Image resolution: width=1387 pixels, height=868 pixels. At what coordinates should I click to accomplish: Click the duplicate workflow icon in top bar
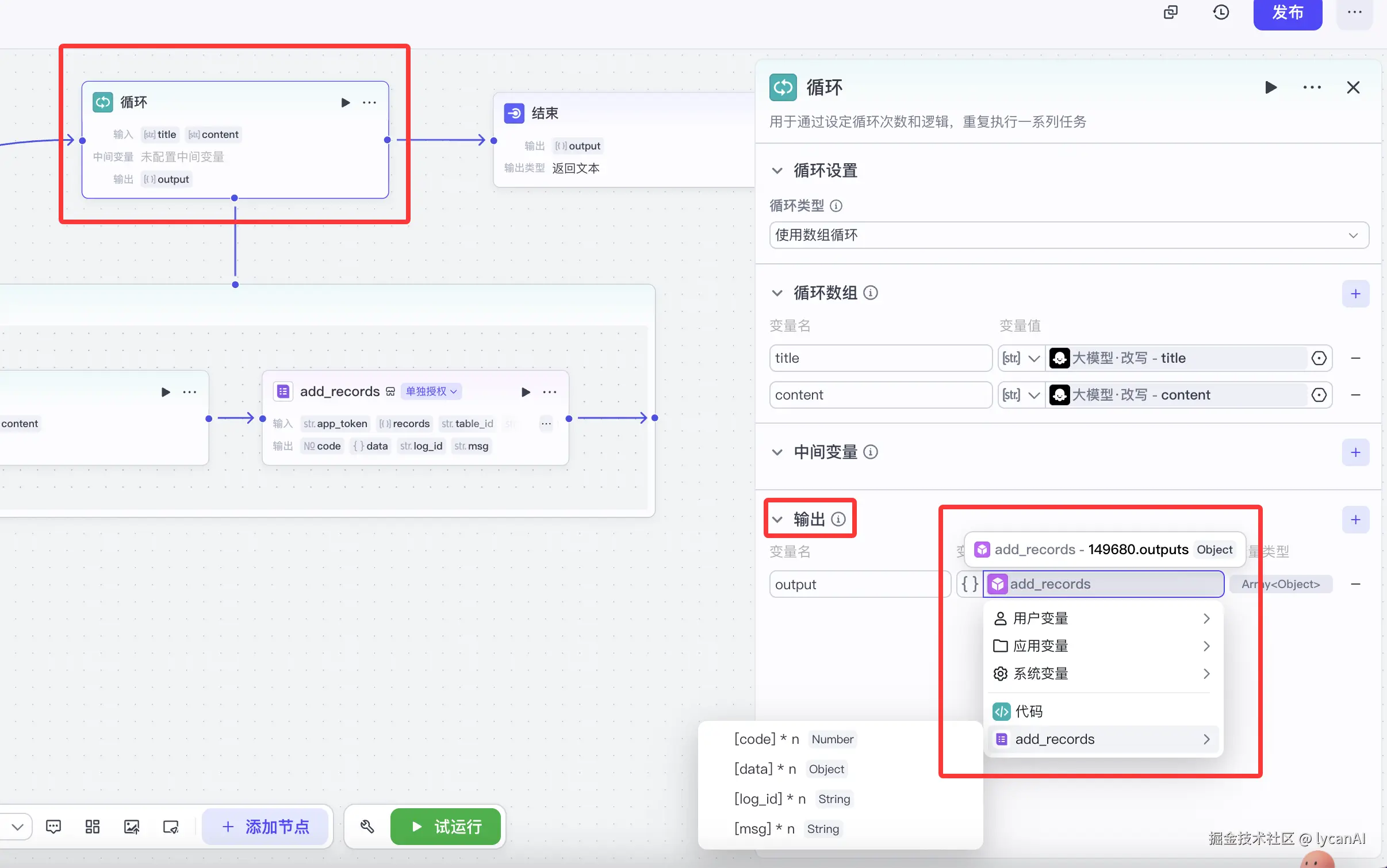coord(1170,12)
